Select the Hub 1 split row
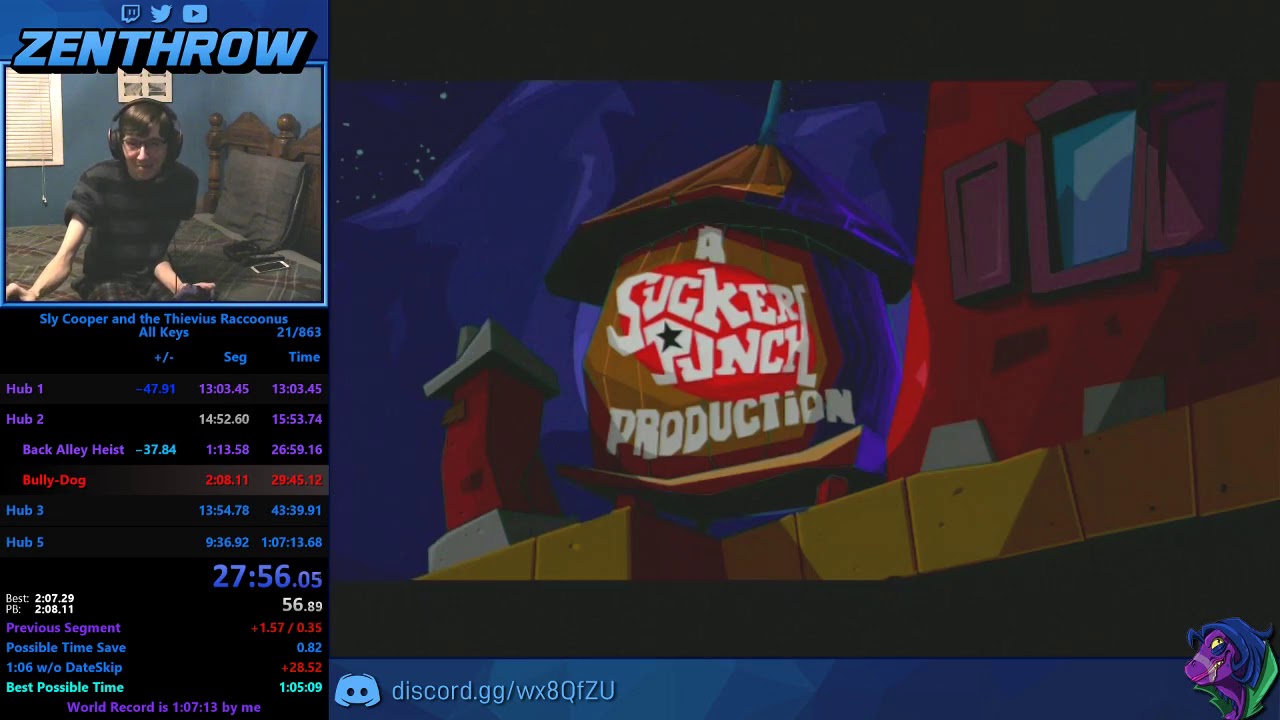The image size is (1280, 720). tap(164, 389)
